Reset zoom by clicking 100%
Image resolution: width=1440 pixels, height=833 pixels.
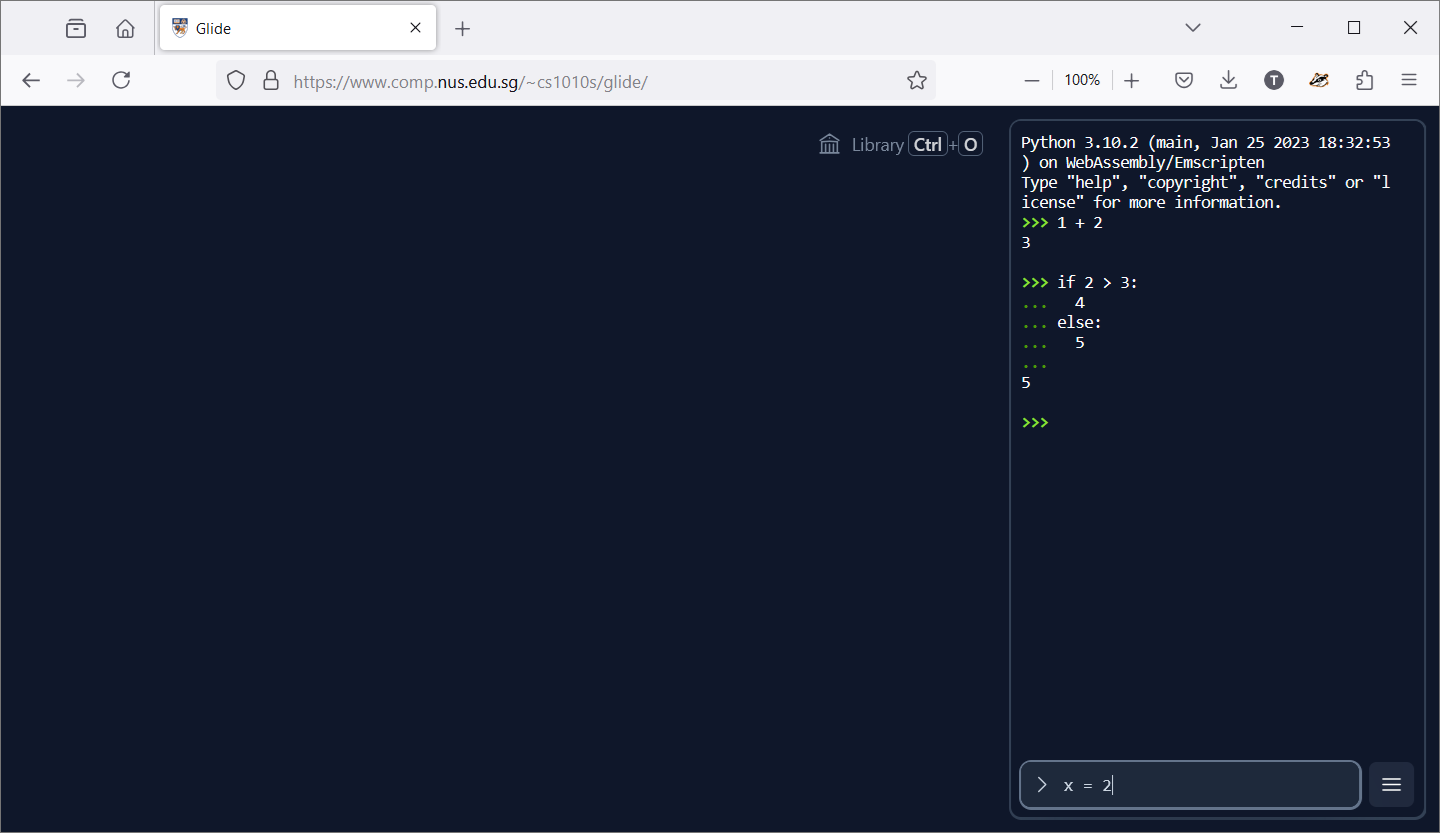coord(1082,80)
